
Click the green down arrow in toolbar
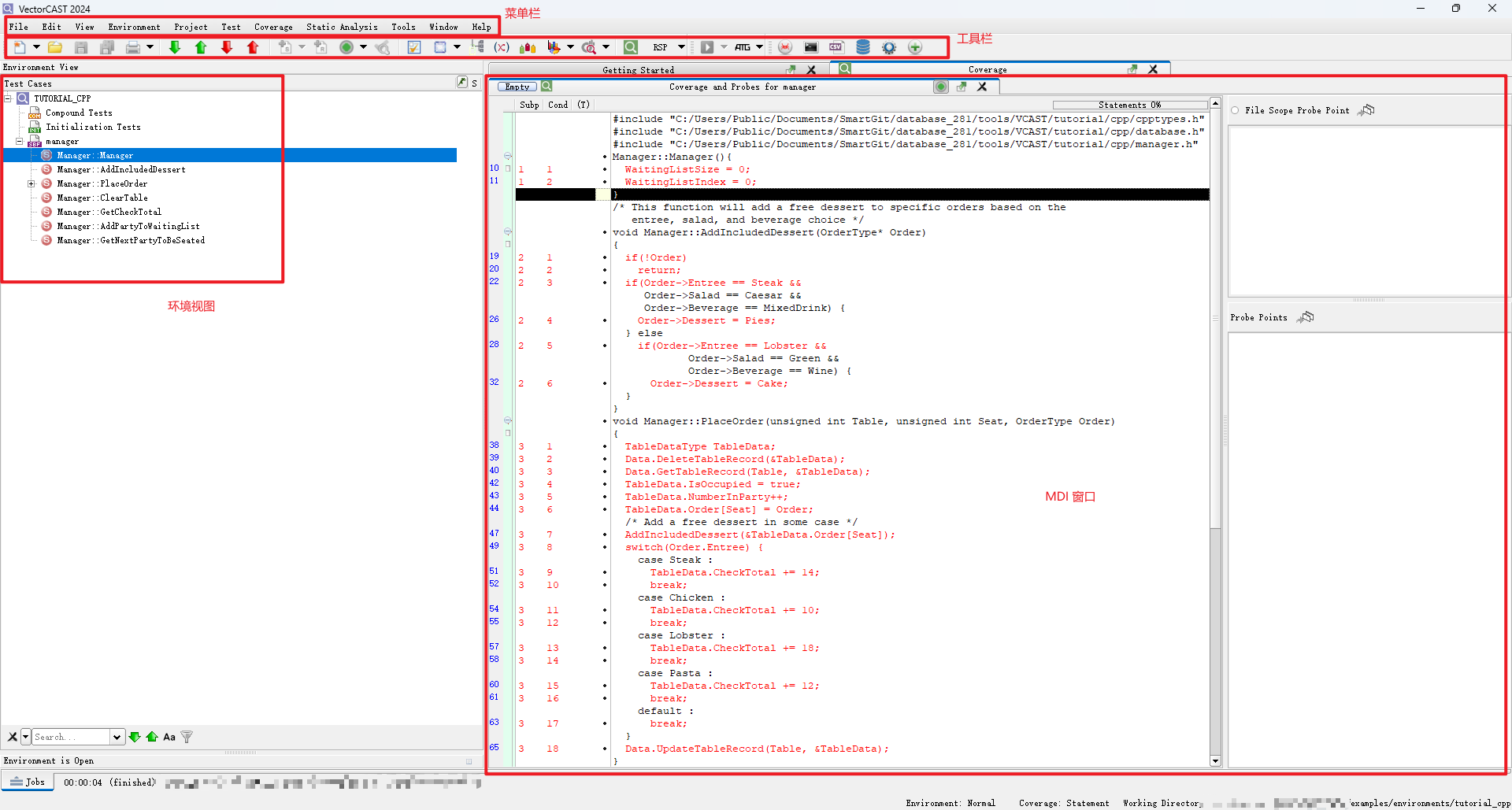point(175,47)
